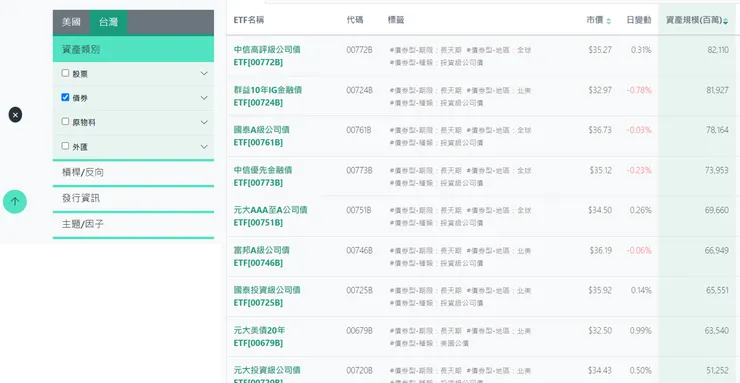Click the 代碼 column header
This screenshot has width=740, height=383.
355,20
